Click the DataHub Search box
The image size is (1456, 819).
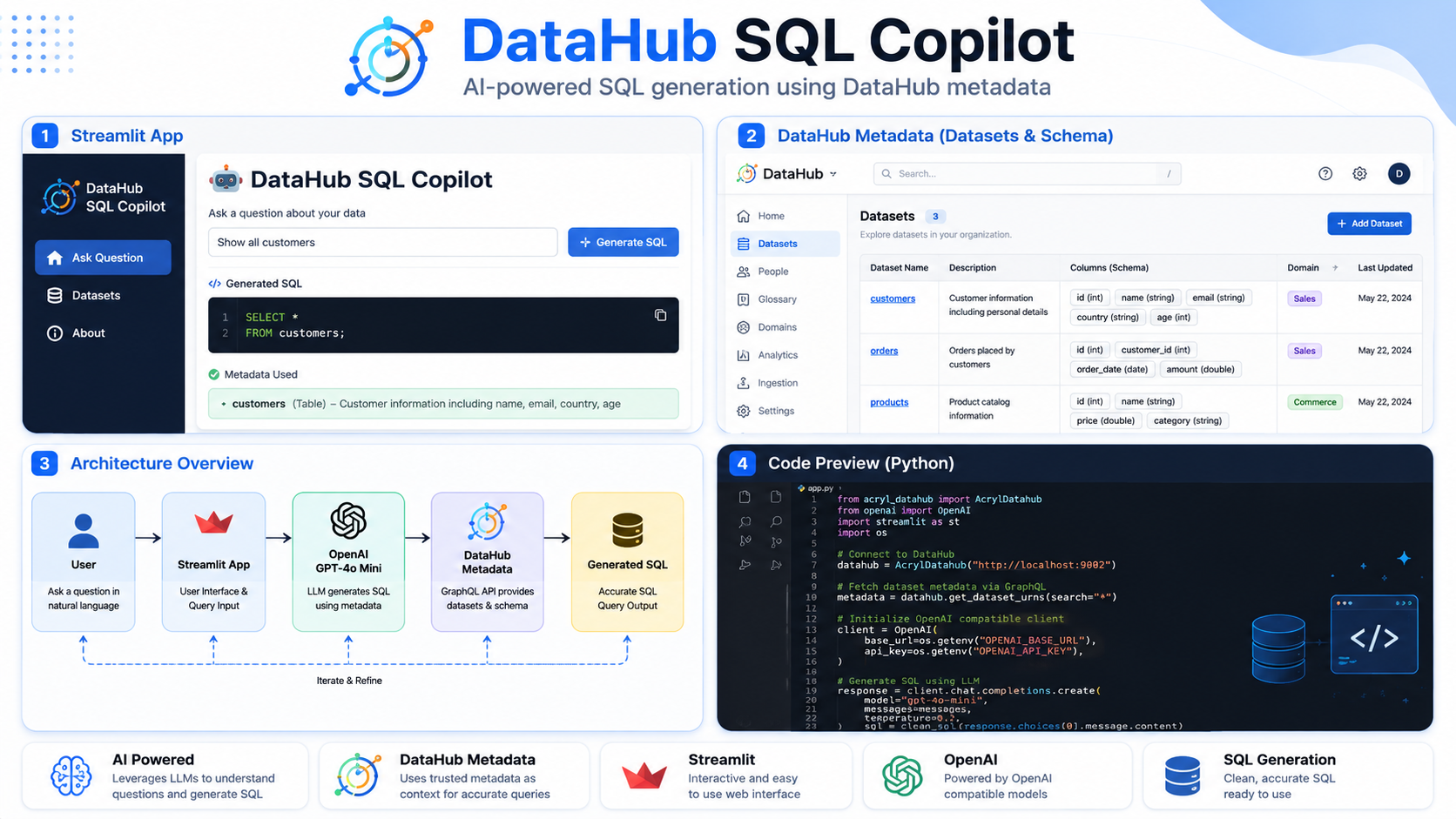pyautogui.click(x=1028, y=174)
